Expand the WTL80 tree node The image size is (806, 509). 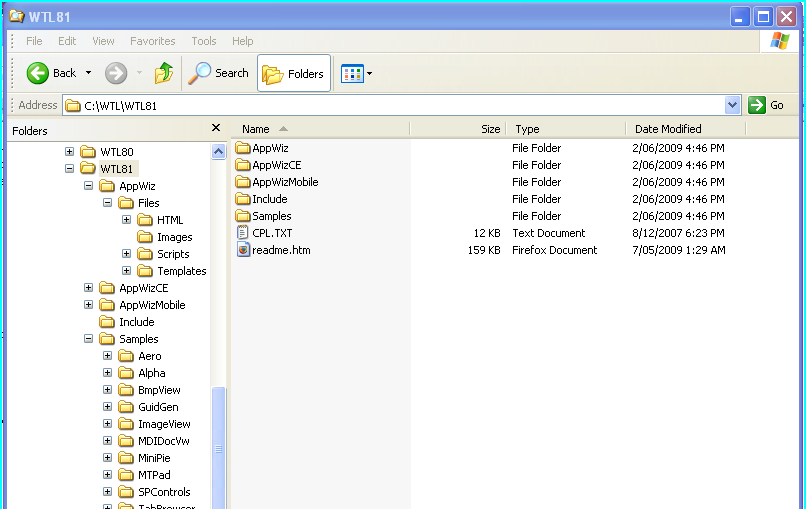[69, 151]
